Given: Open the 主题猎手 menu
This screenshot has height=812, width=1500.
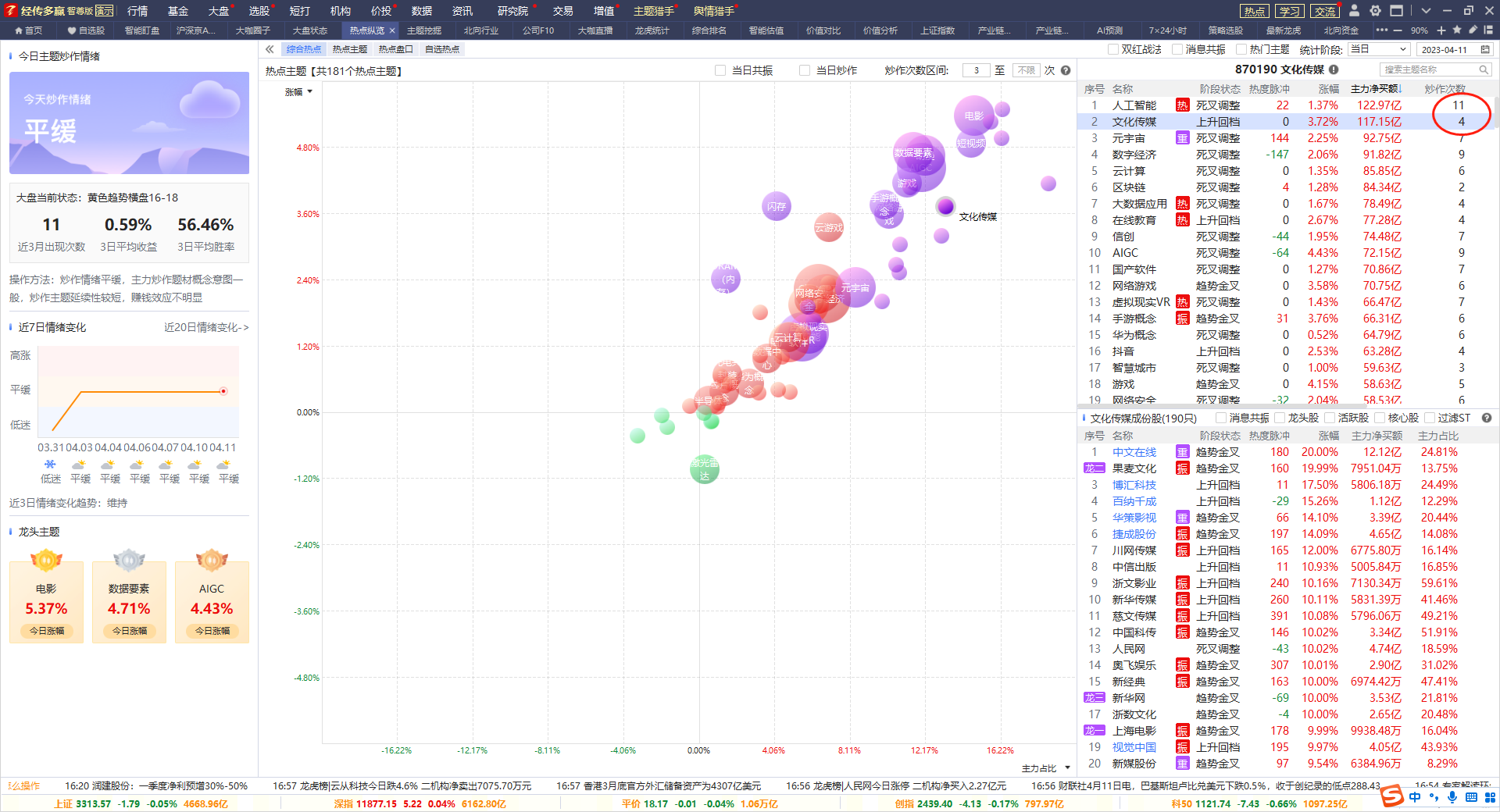Looking at the screenshot, I should click(x=653, y=11).
